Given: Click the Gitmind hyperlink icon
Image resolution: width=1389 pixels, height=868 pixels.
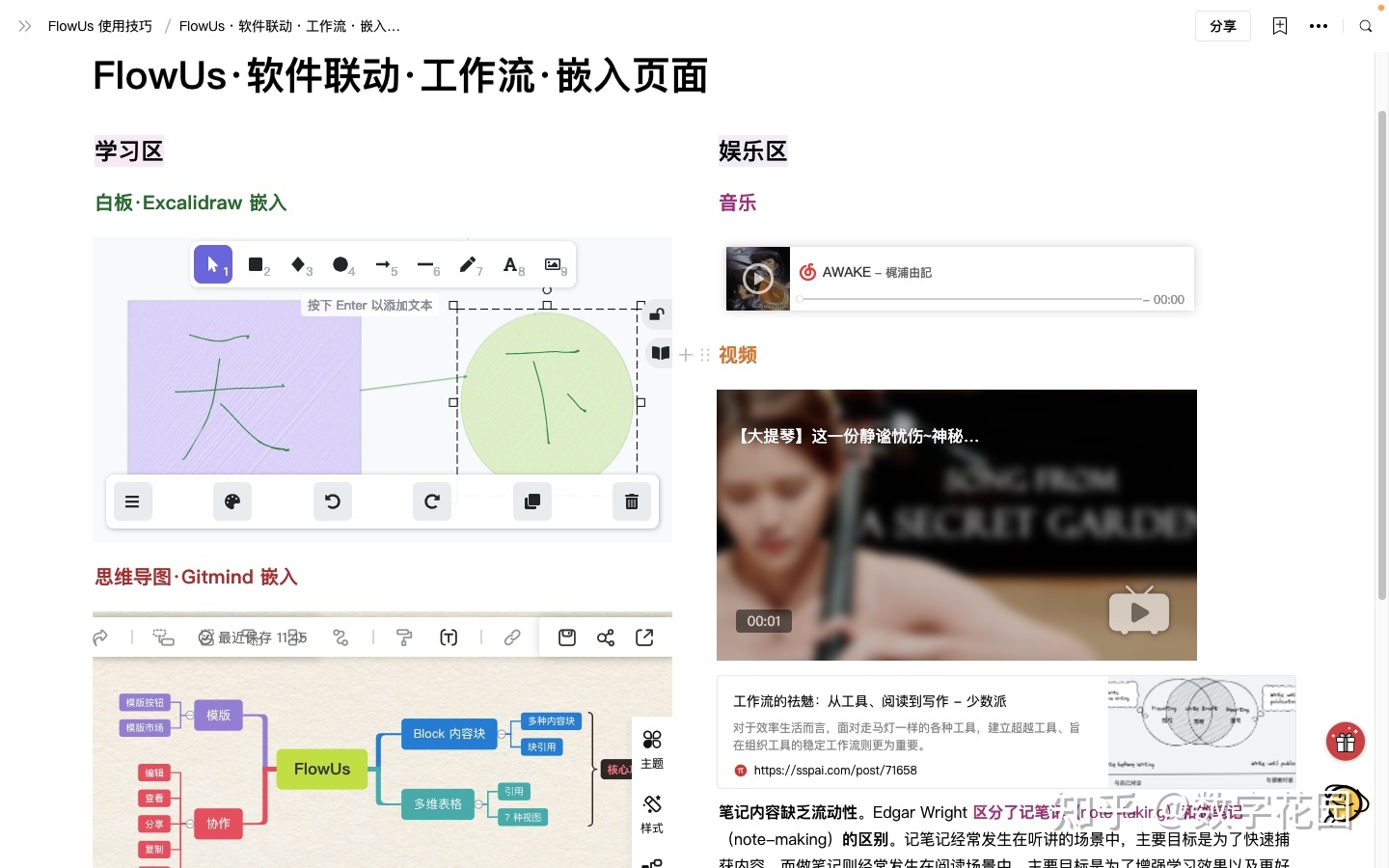Looking at the screenshot, I should [512, 637].
